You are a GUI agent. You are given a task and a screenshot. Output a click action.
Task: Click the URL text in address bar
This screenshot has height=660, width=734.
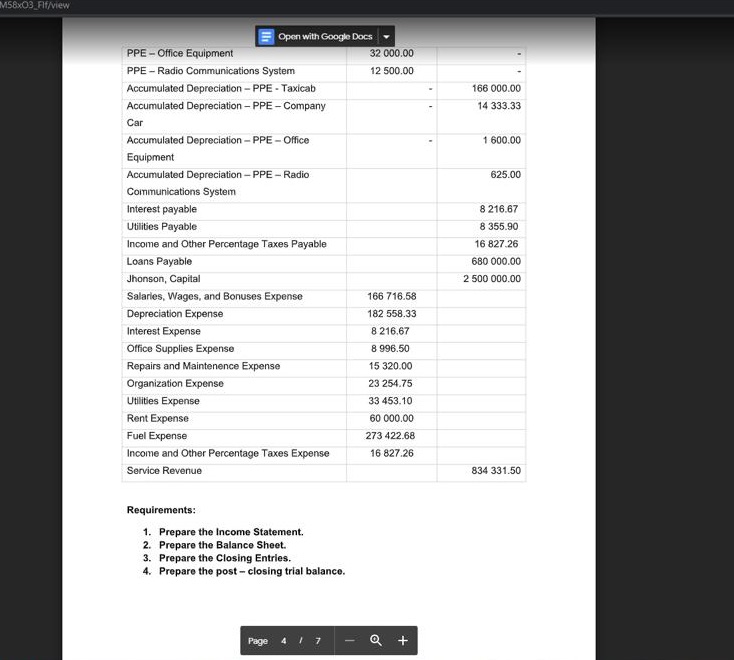click(x=35, y=5)
